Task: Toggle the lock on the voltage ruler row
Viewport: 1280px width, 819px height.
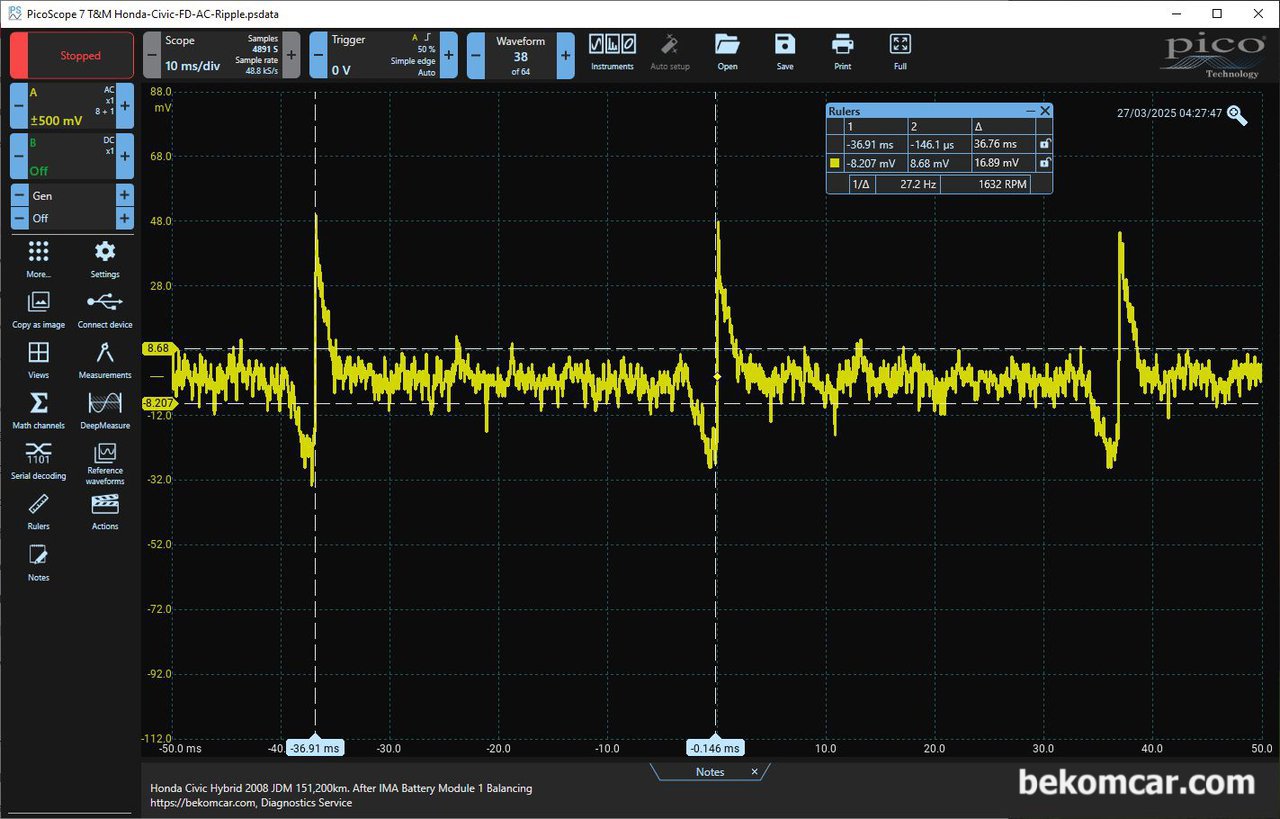Action: point(1044,162)
